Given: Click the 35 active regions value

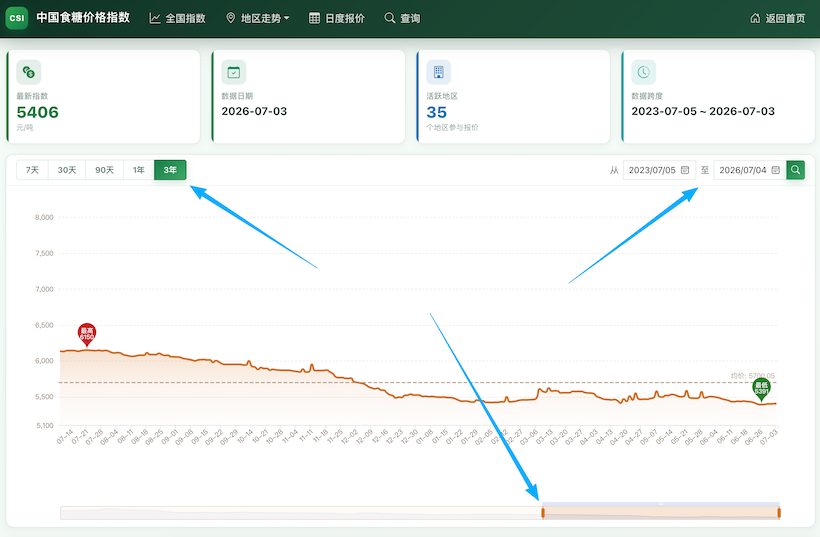Looking at the screenshot, I should 436,112.
